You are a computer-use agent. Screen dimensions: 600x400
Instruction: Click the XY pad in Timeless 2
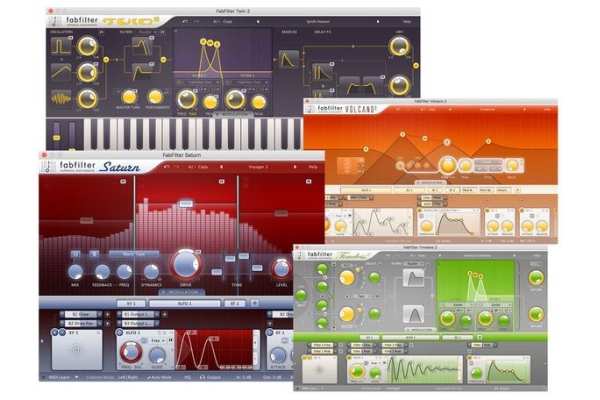[320, 369]
